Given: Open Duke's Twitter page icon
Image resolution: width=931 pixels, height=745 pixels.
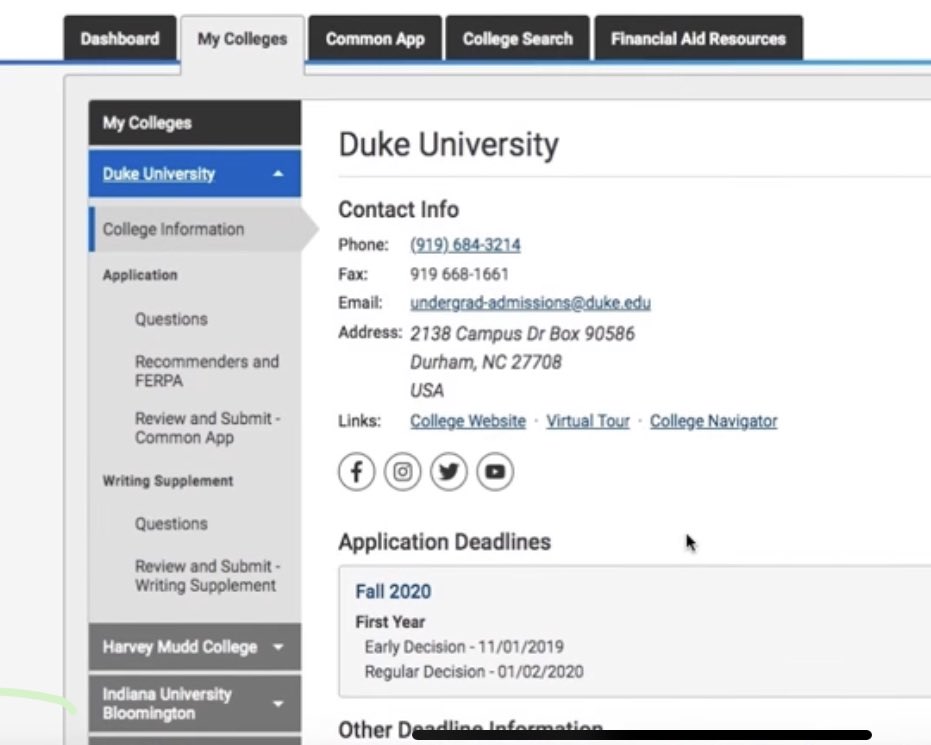Looking at the screenshot, I should (x=449, y=472).
